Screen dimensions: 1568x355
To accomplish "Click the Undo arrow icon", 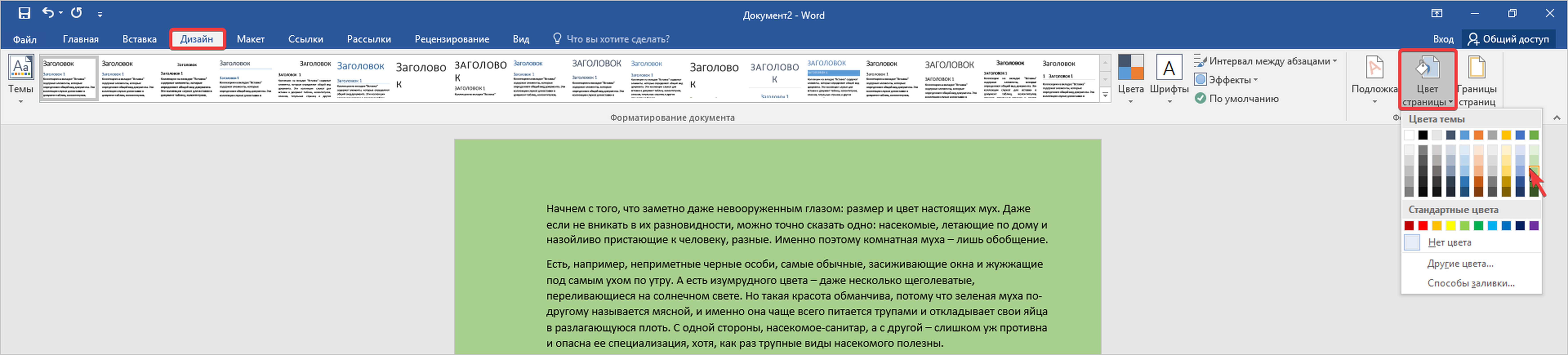I will [48, 13].
